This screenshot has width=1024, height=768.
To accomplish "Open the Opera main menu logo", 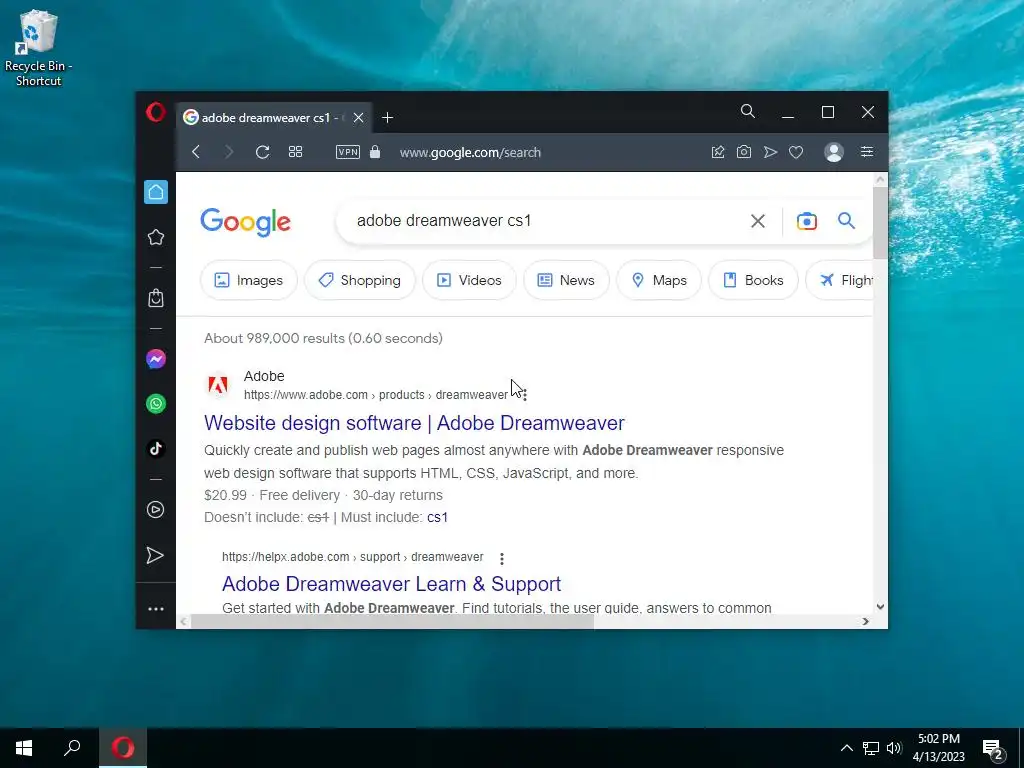I will click(155, 112).
